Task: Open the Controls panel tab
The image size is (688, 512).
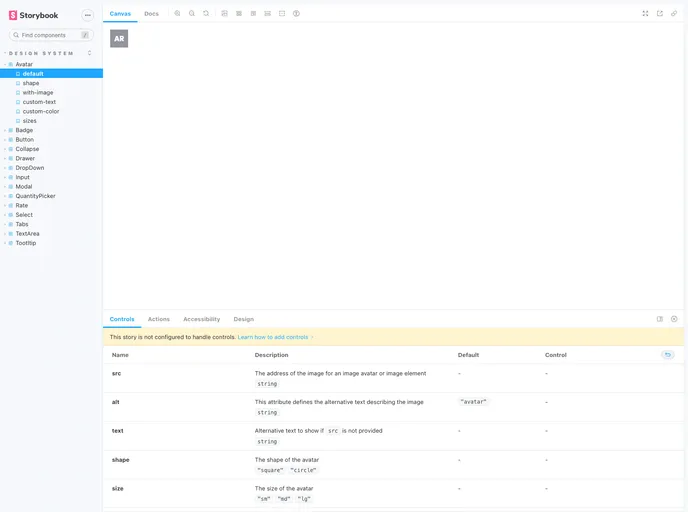Action: click(122, 319)
